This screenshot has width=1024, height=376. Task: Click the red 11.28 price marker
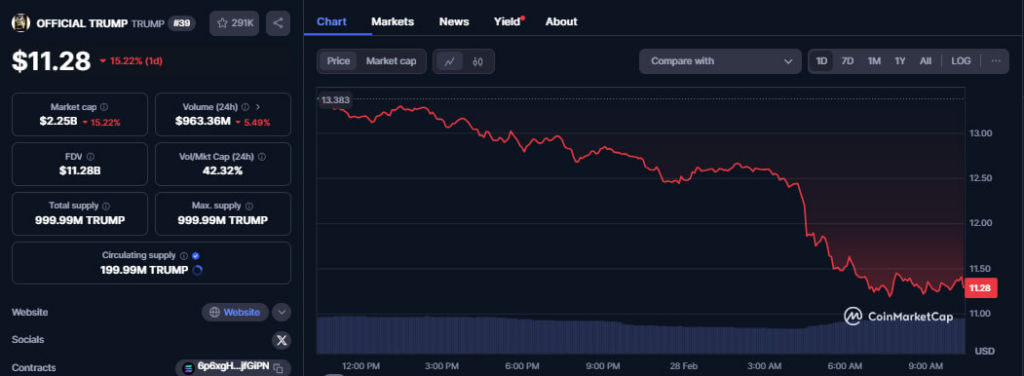pos(981,288)
